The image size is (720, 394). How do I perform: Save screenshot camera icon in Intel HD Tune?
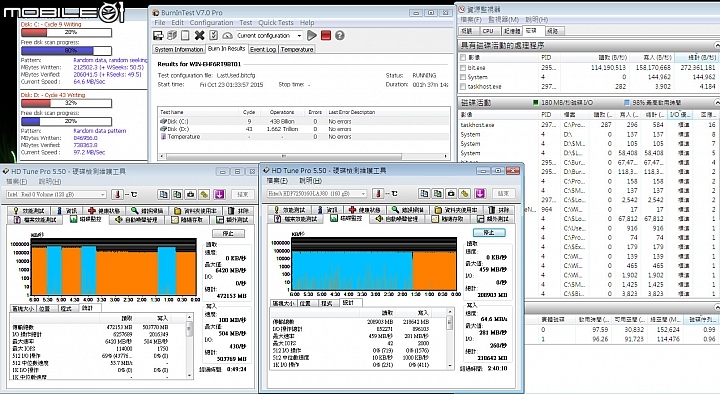pos(191,194)
